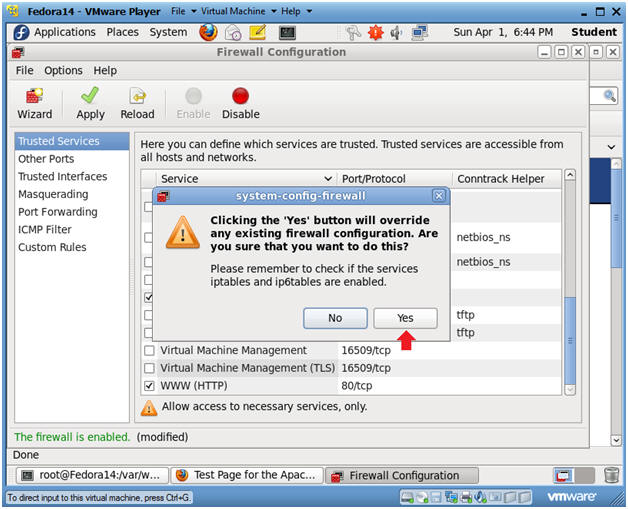Toggle the WWW (HTTP) checkbox
Image resolution: width=628 pixels, height=509 pixels.
[149, 386]
